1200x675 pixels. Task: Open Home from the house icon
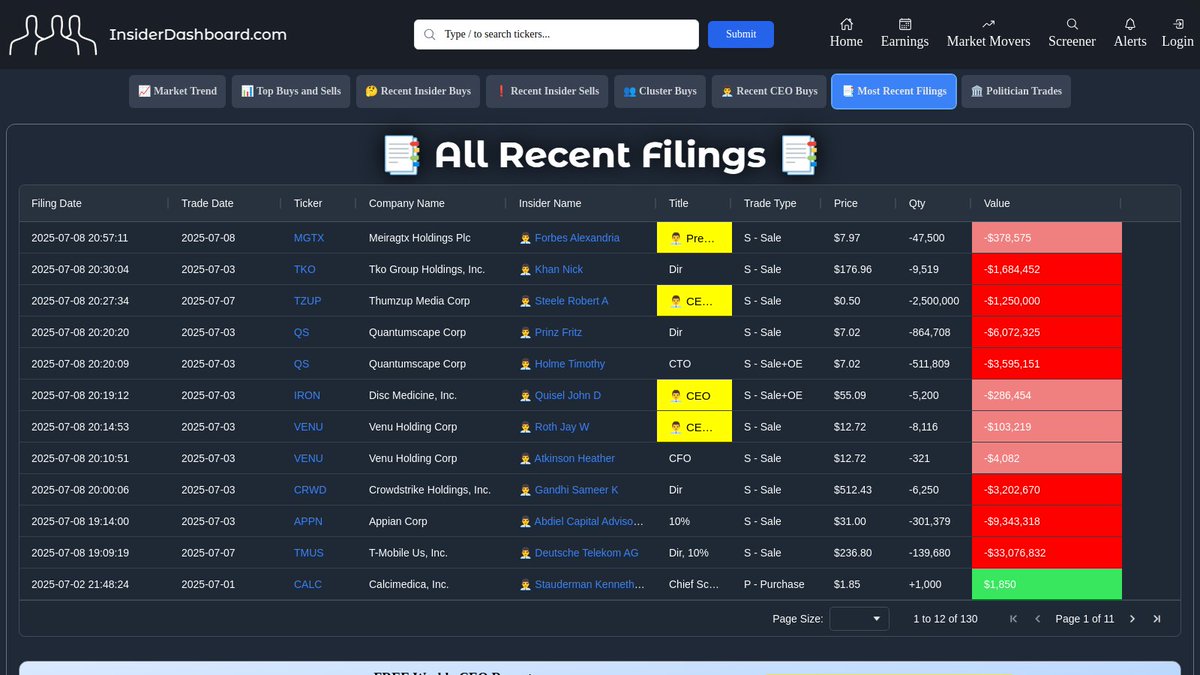(x=846, y=24)
